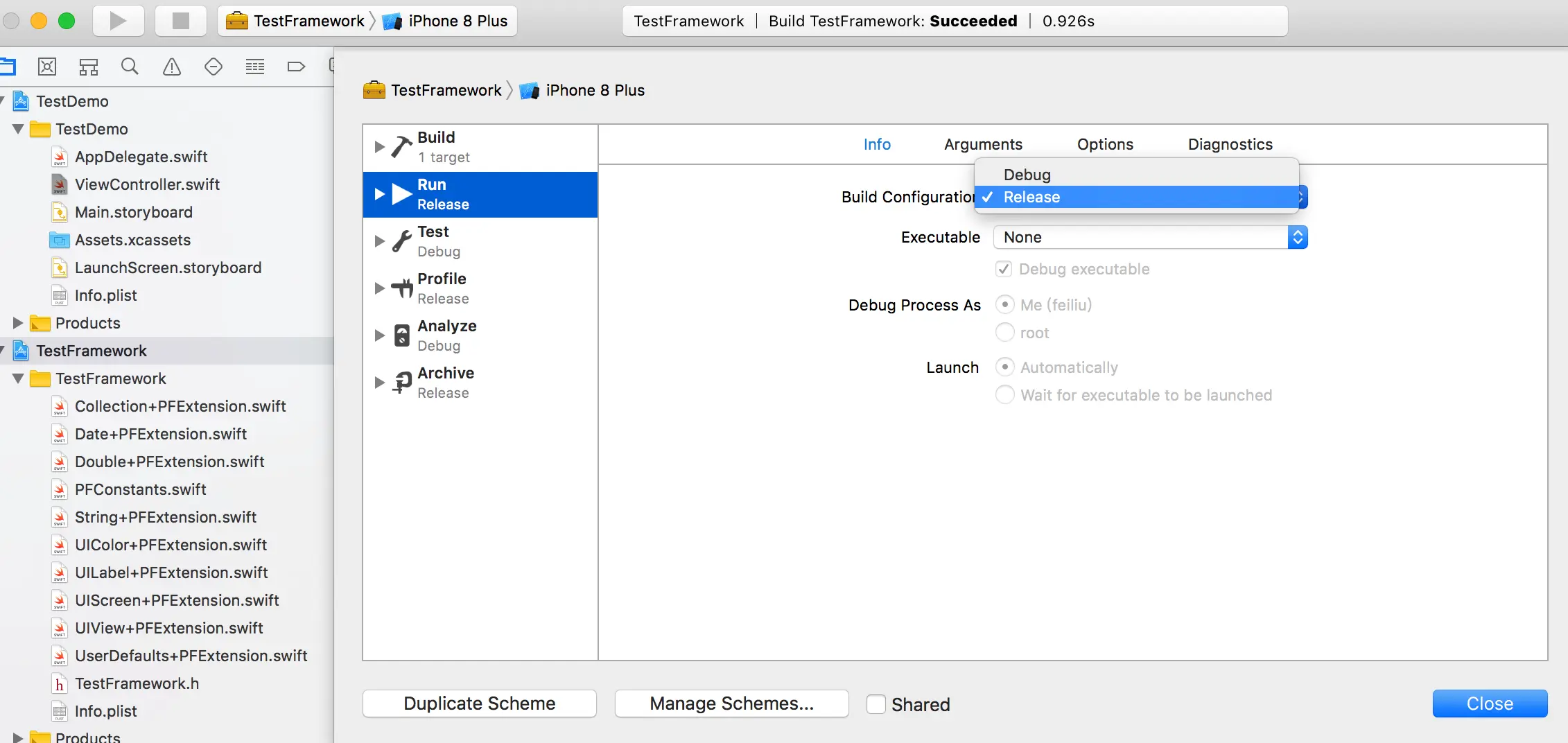Click iPhone 8 Plus in the sheet breadcrumb
Viewport: 1568px width, 743px height.
coord(595,90)
